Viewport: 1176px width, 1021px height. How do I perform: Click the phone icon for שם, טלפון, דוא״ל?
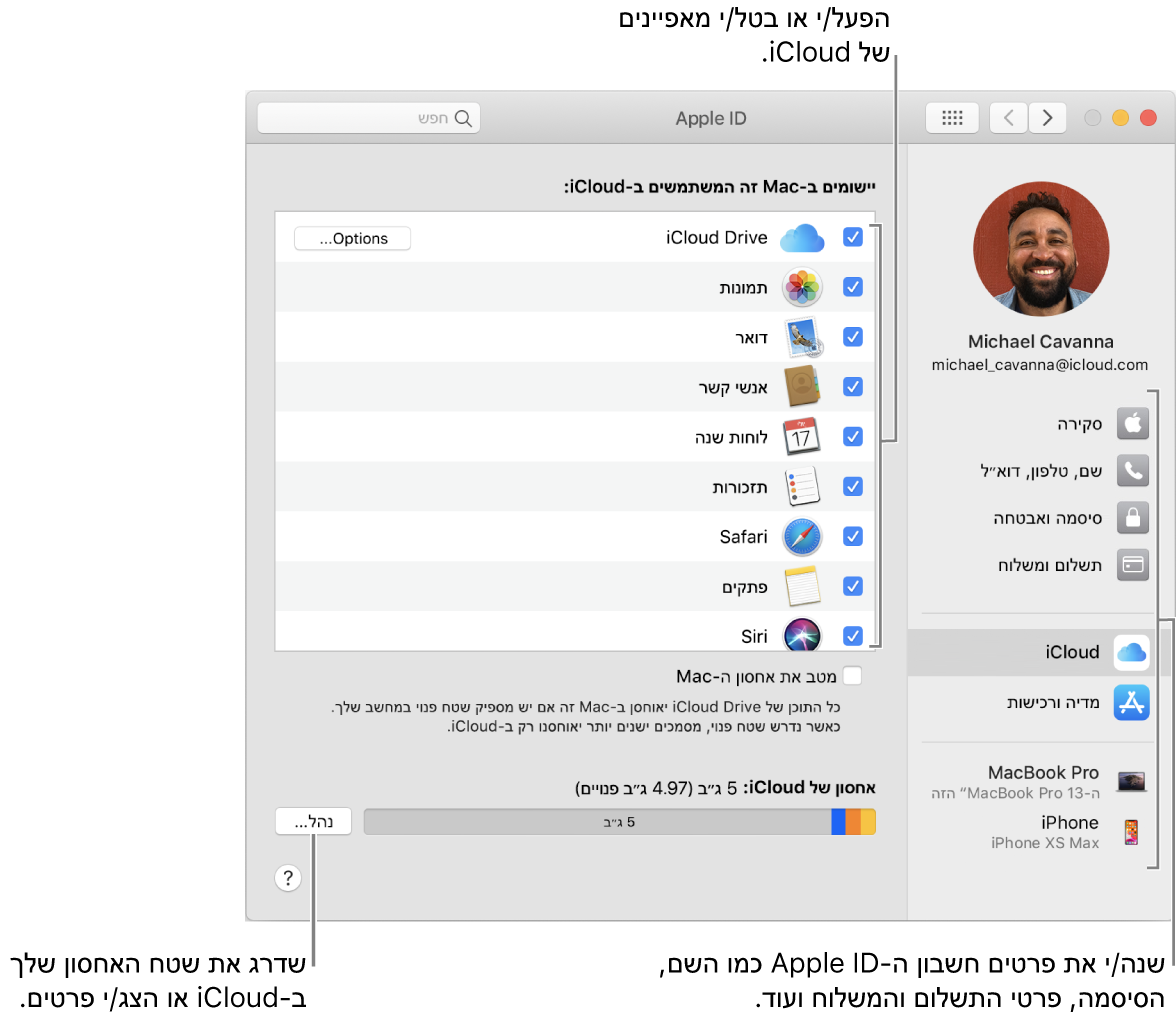point(1132,470)
